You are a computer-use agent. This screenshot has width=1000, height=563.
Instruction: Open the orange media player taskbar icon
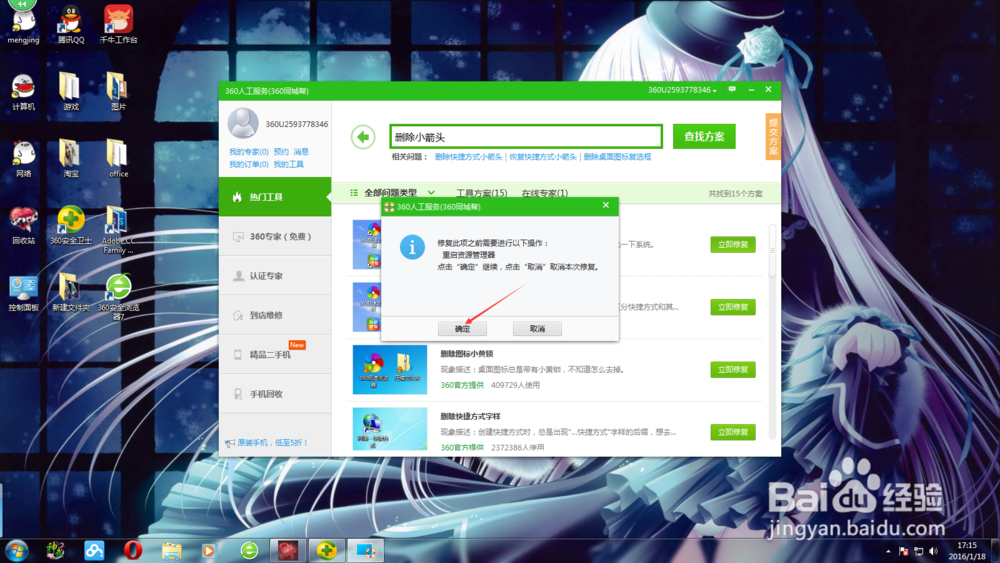[209, 550]
